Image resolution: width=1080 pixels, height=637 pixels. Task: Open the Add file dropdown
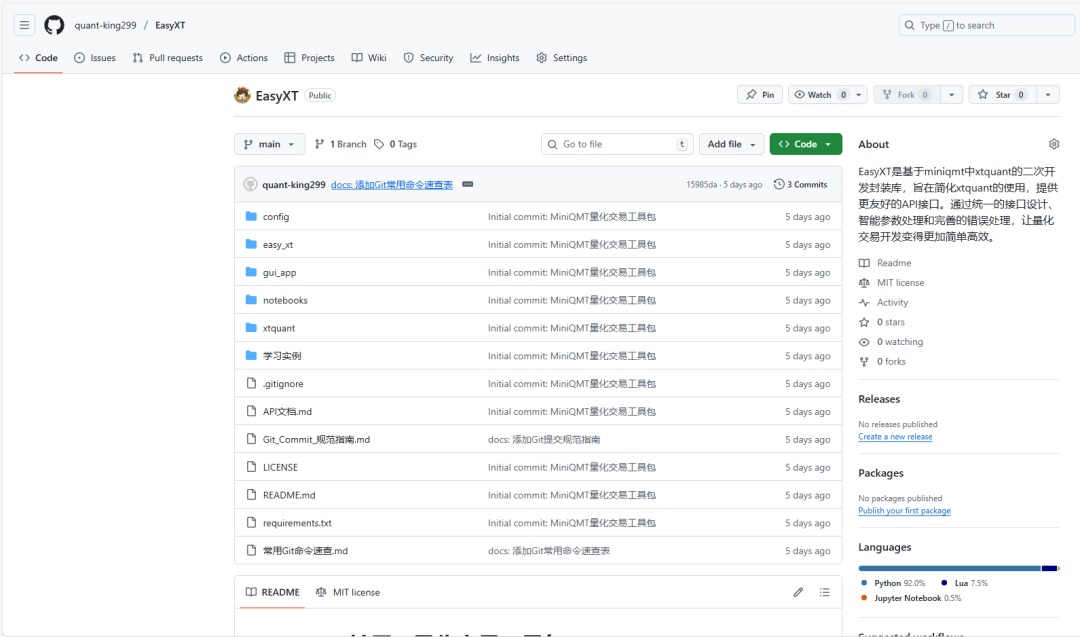click(x=731, y=144)
